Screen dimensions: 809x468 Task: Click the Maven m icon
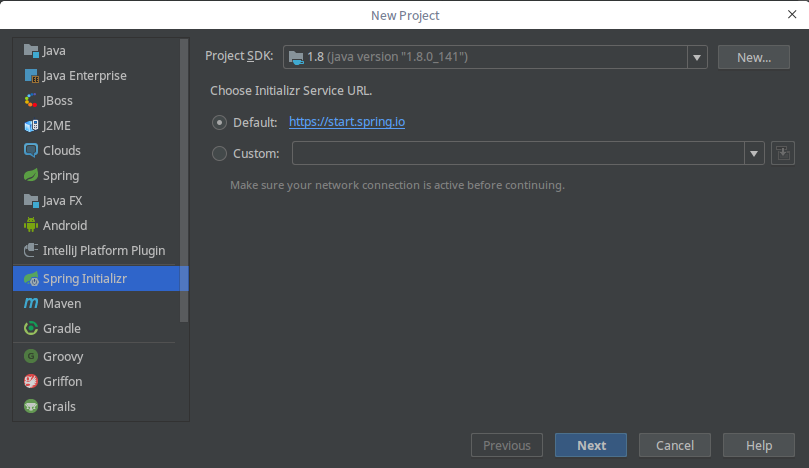click(x=31, y=303)
